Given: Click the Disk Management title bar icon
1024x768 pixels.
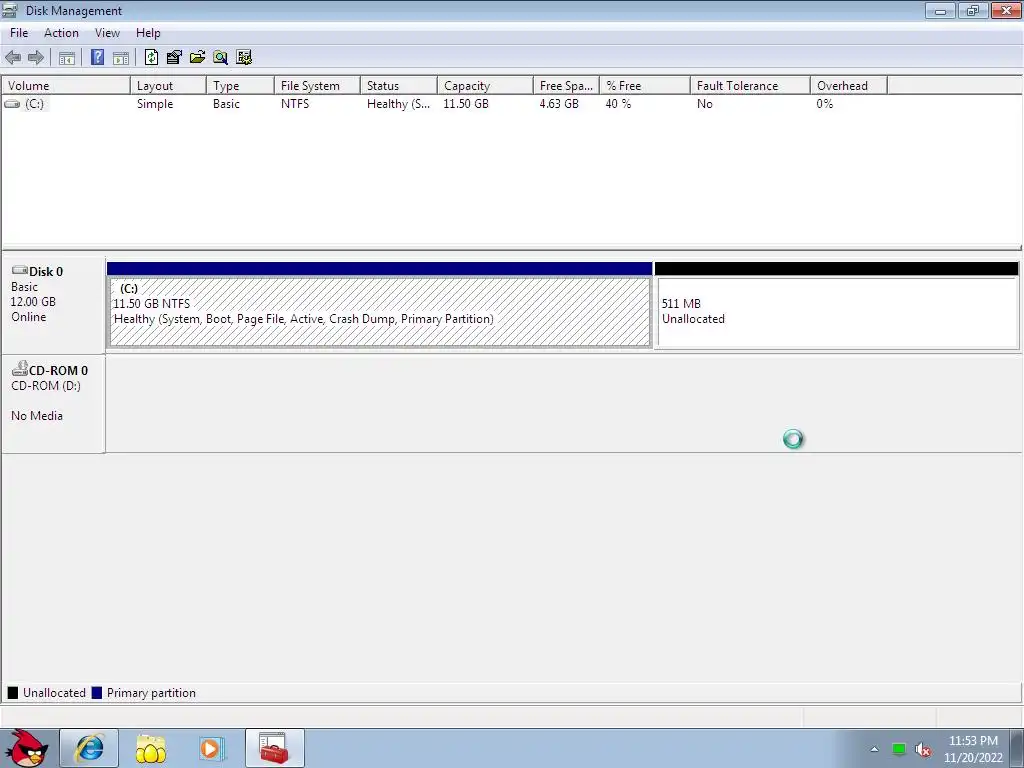Looking at the screenshot, I should point(10,10).
